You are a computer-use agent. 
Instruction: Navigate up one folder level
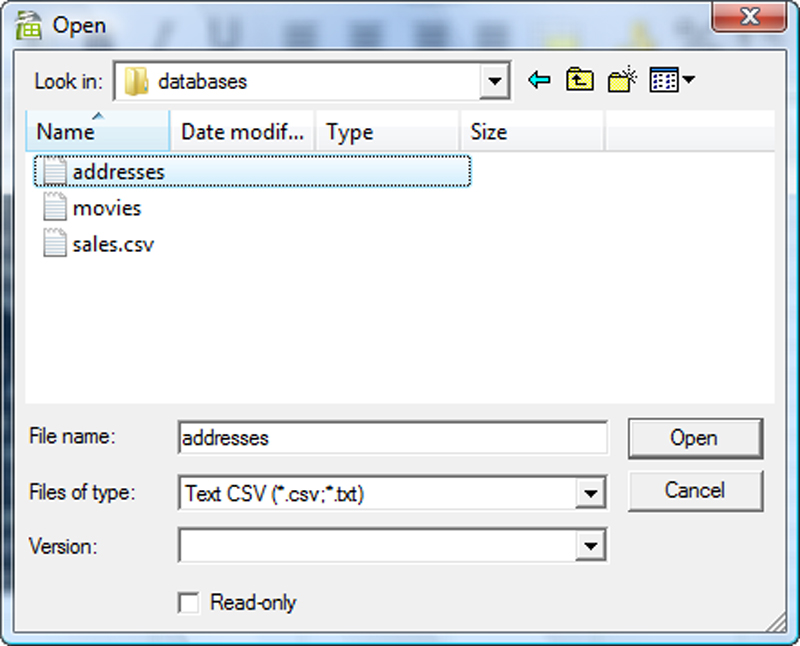[578, 79]
